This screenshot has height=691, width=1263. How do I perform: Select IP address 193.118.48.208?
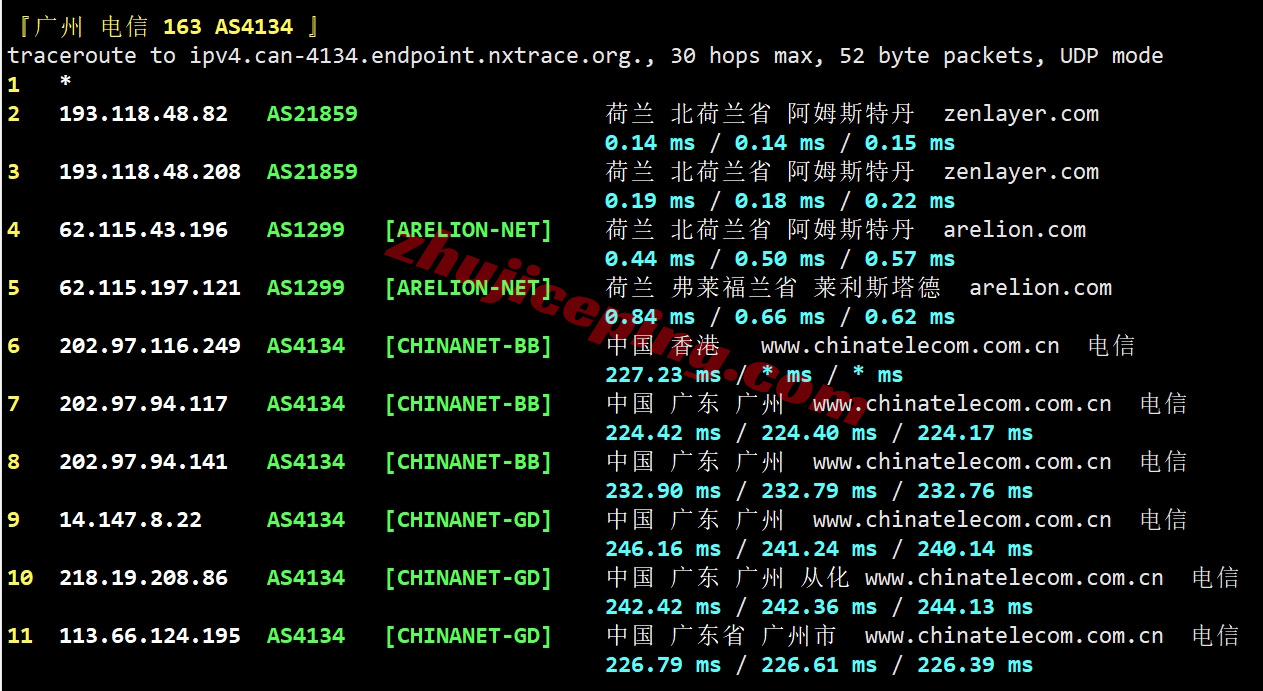click(x=150, y=172)
